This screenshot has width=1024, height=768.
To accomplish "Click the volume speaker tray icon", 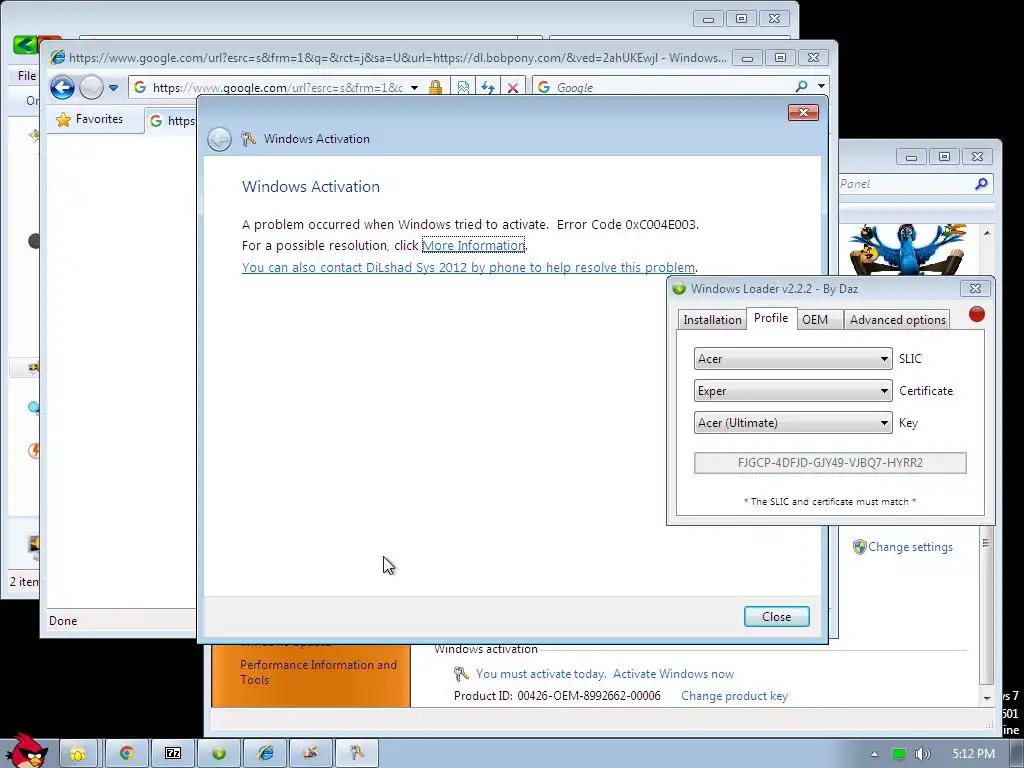I will tap(923, 754).
